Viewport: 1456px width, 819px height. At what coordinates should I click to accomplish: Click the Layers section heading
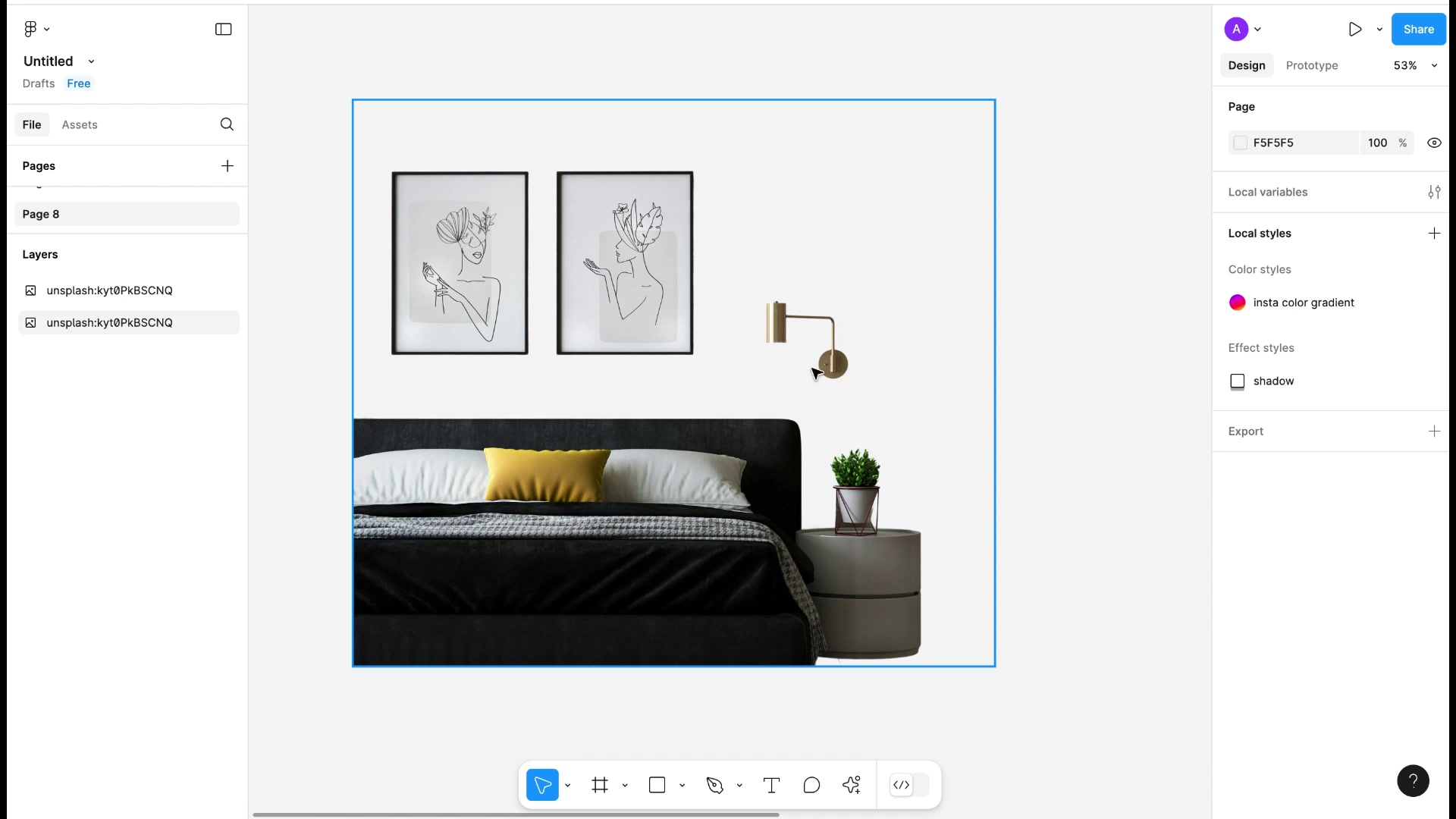pyautogui.click(x=40, y=255)
